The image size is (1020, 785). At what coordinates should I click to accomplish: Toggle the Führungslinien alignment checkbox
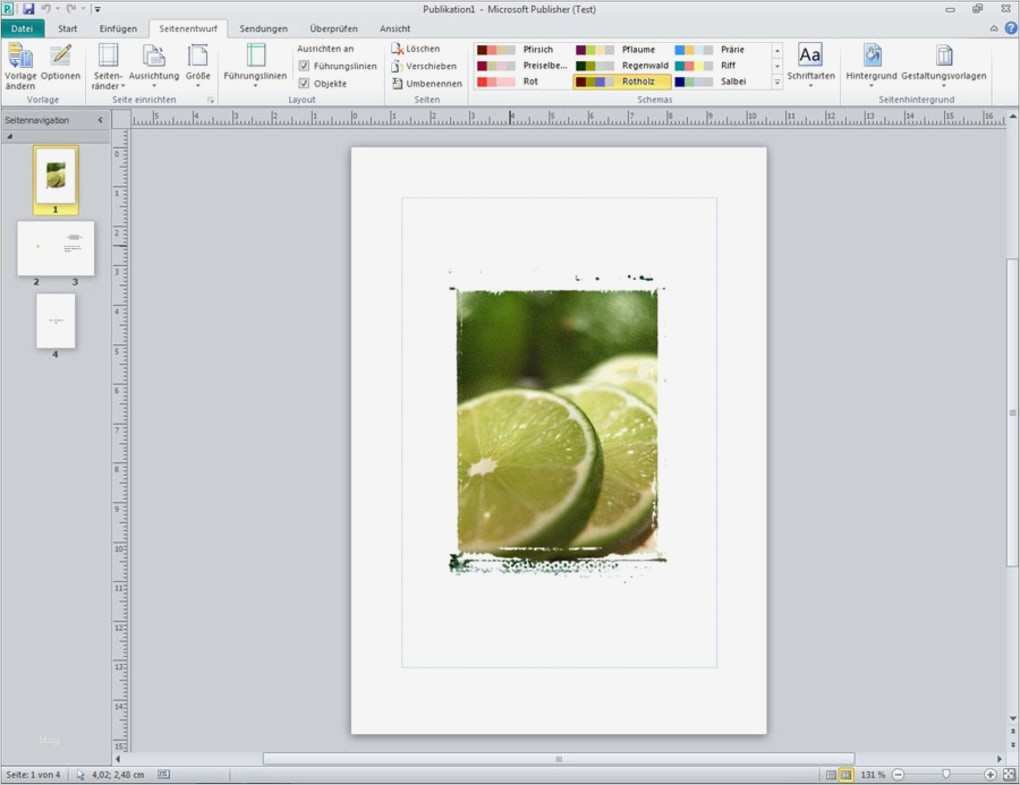[x=303, y=66]
